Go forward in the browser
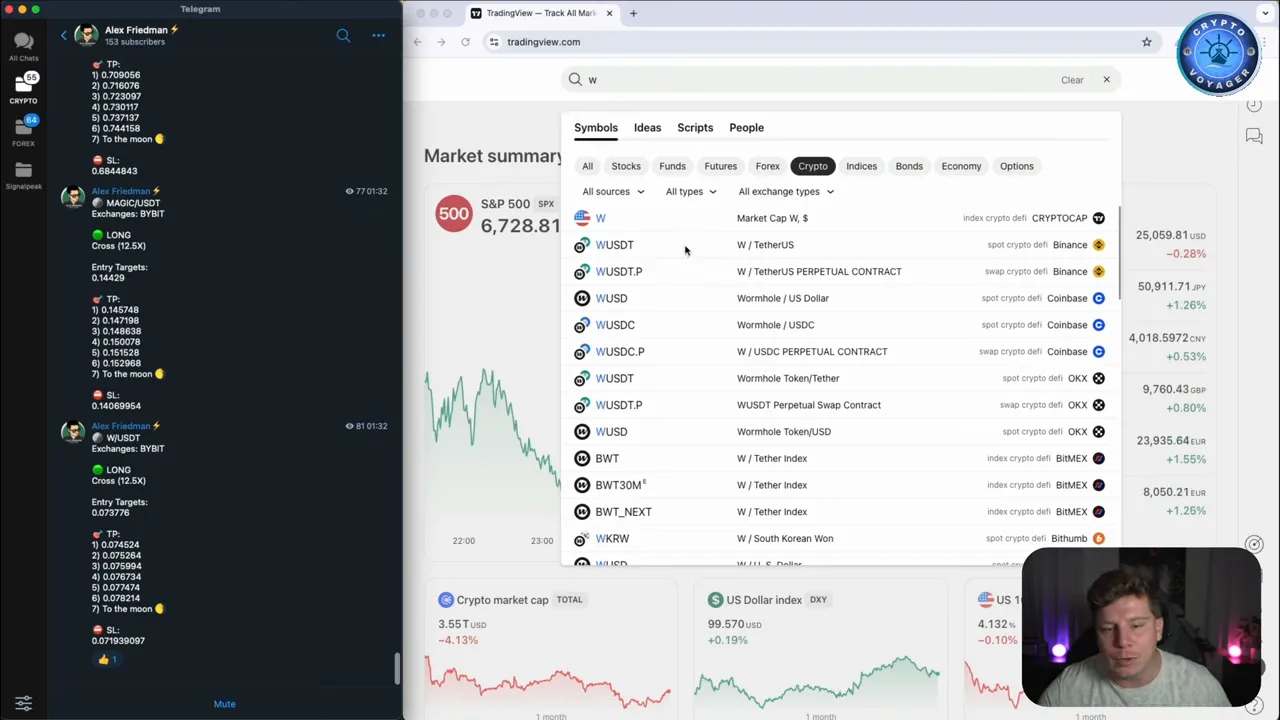 [441, 42]
